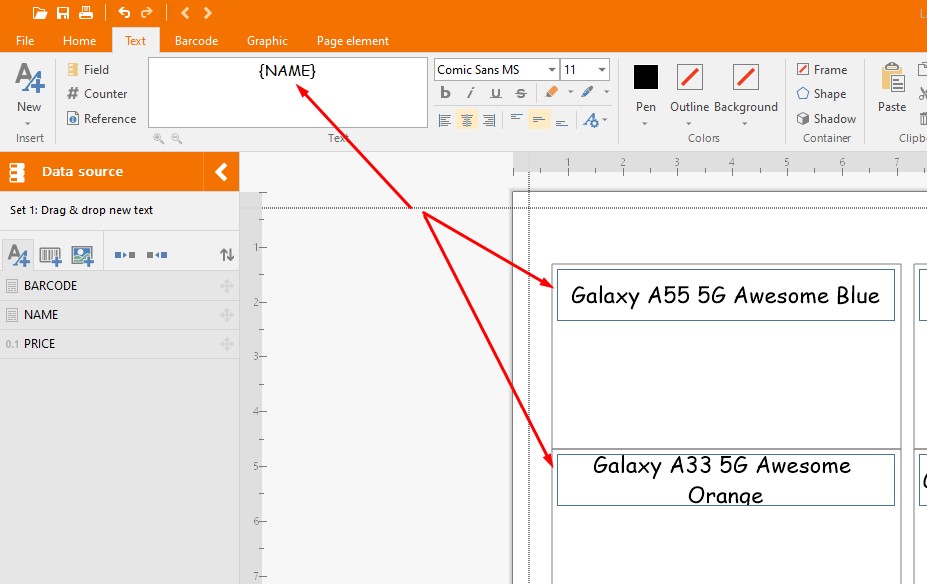Viewport: 927px width, 584px height.
Task: Click the Frame container button
Action: click(x=821, y=70)
